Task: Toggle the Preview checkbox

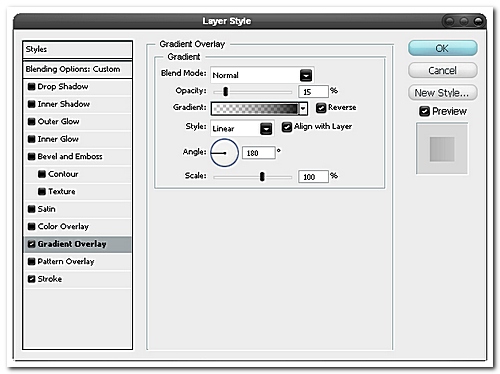Action: (424, 111)
